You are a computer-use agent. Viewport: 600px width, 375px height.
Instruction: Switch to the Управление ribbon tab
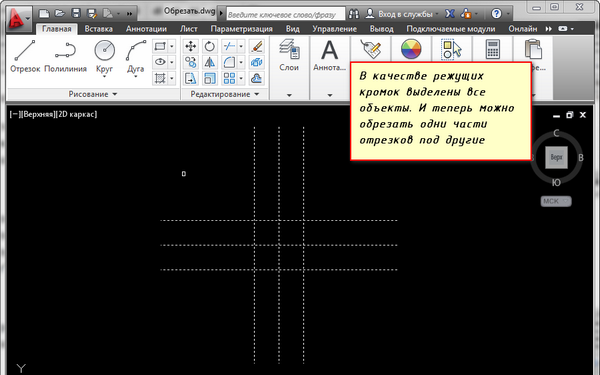tap(334, 29)
